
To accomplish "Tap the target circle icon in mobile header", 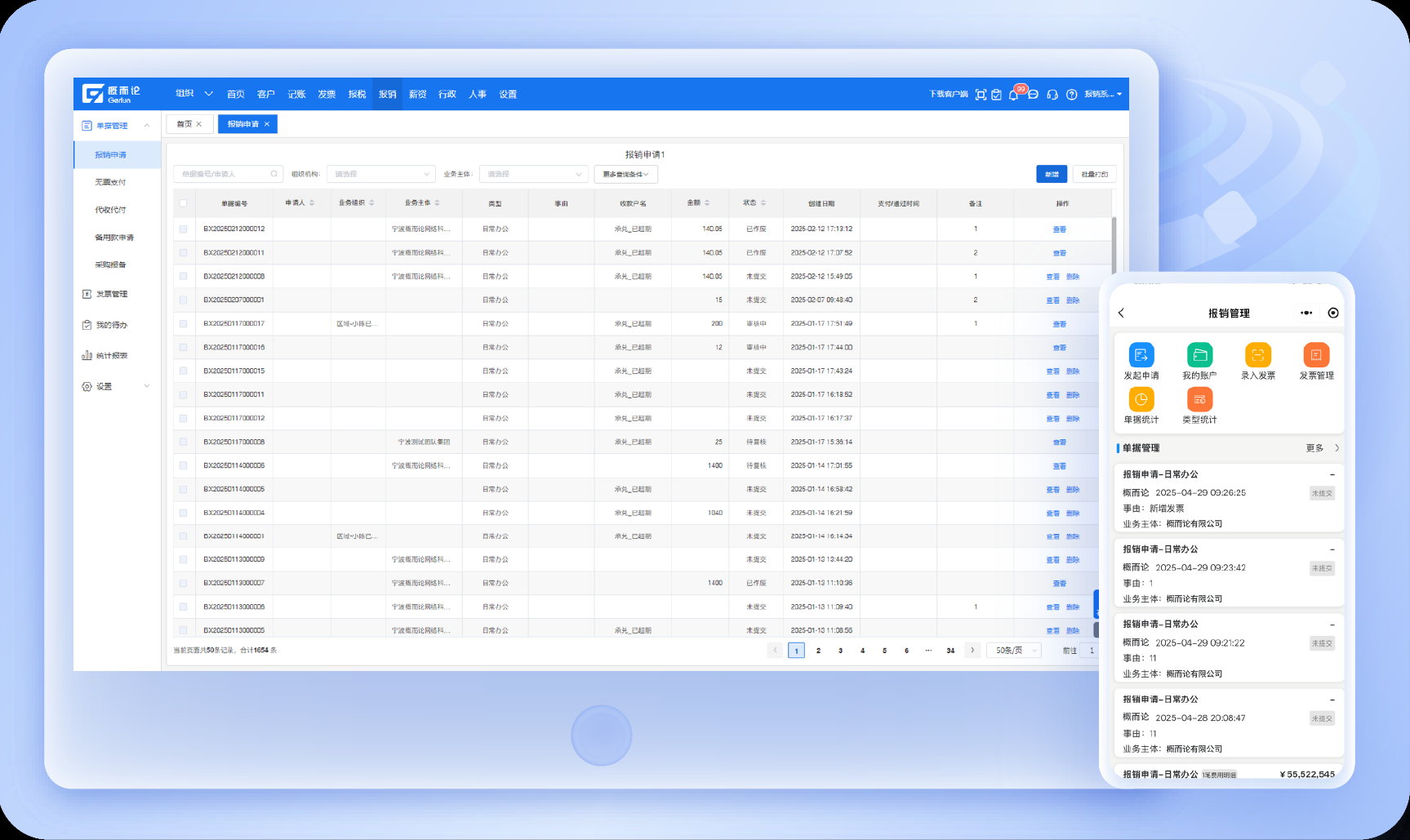I will click(1333, 313).
